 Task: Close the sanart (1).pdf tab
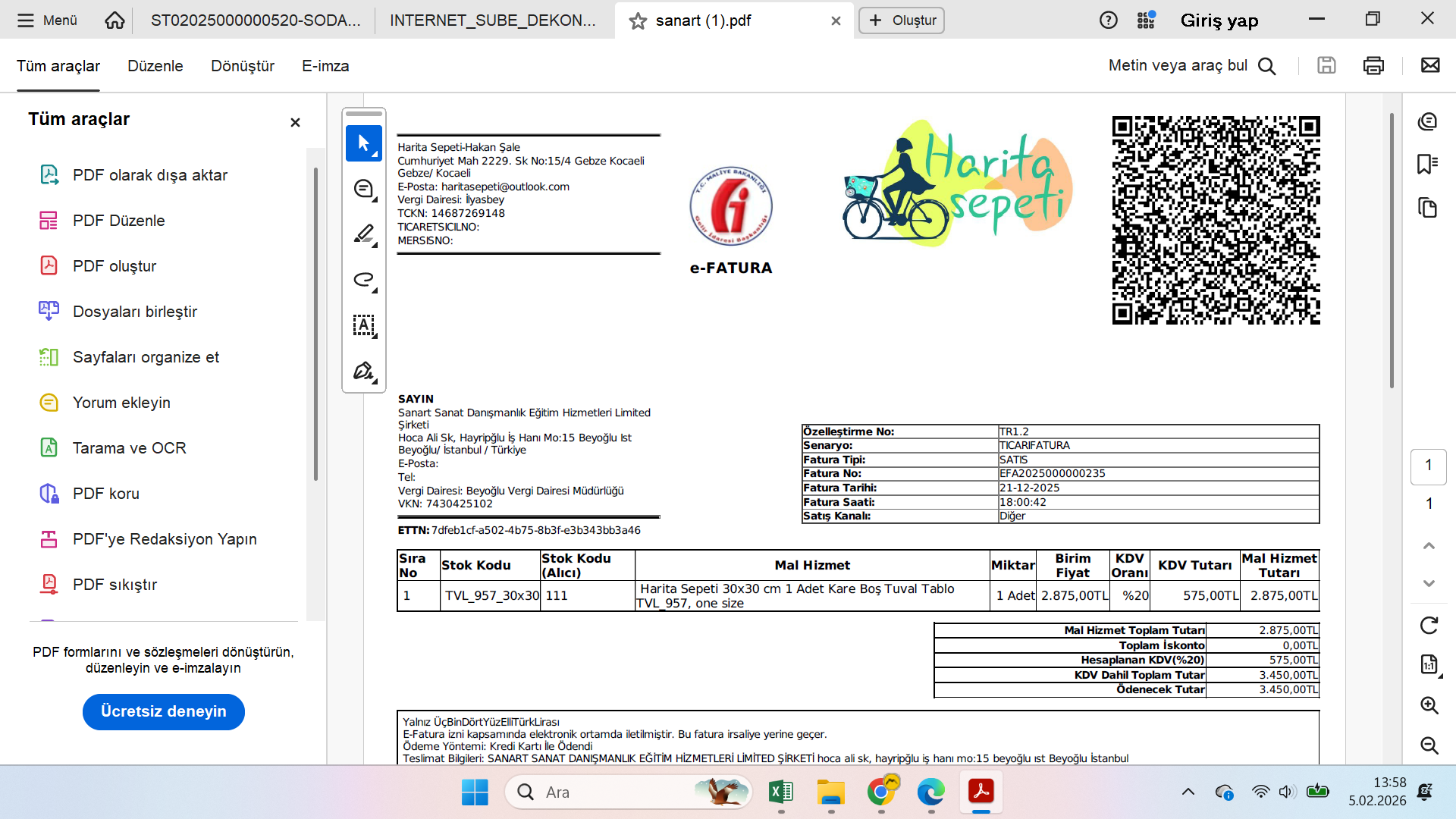tap(836, 21)
